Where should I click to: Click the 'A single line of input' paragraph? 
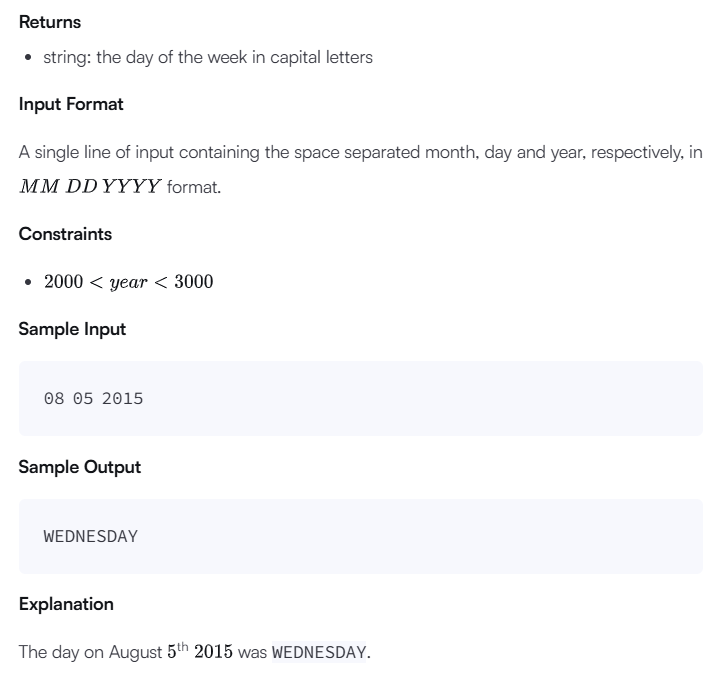(x=361, y=169)
